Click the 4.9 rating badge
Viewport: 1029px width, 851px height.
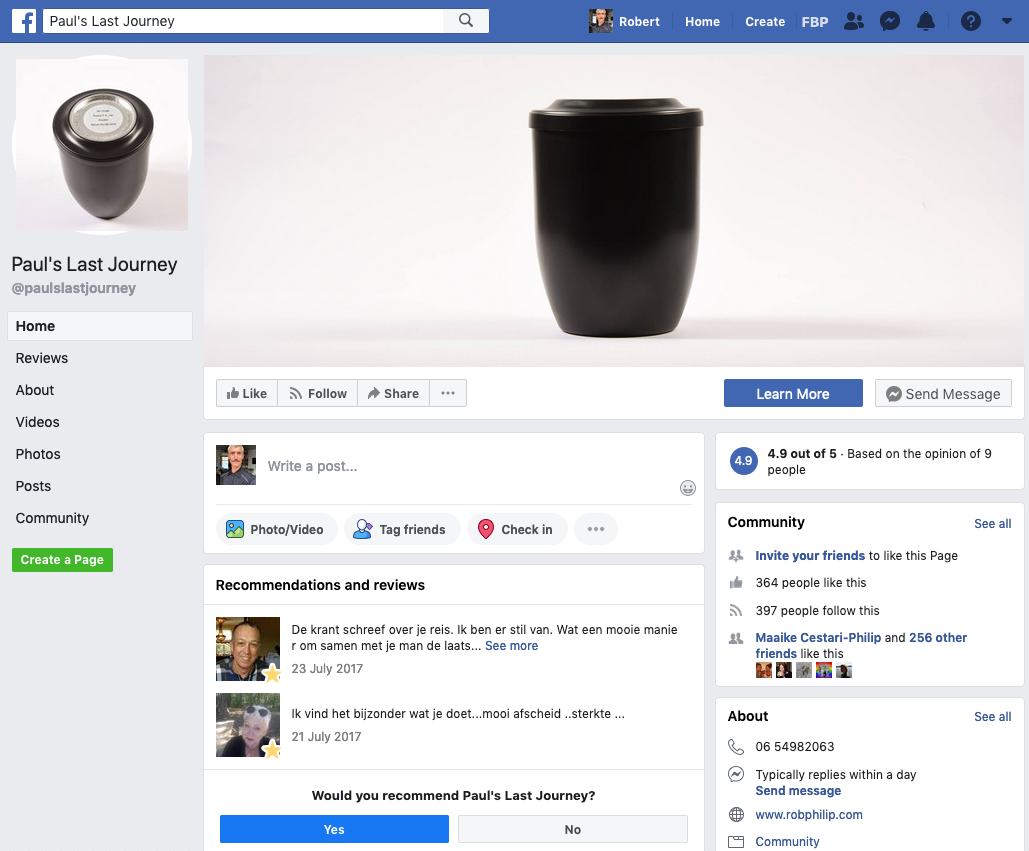pyautogui.click(x=744, y=461)
